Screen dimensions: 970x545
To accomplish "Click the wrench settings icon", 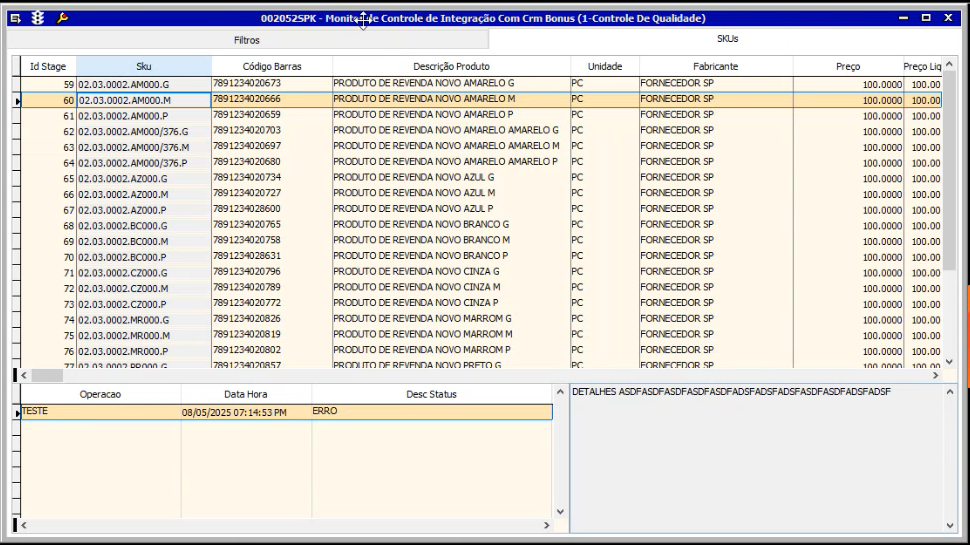I will [62, 18].
